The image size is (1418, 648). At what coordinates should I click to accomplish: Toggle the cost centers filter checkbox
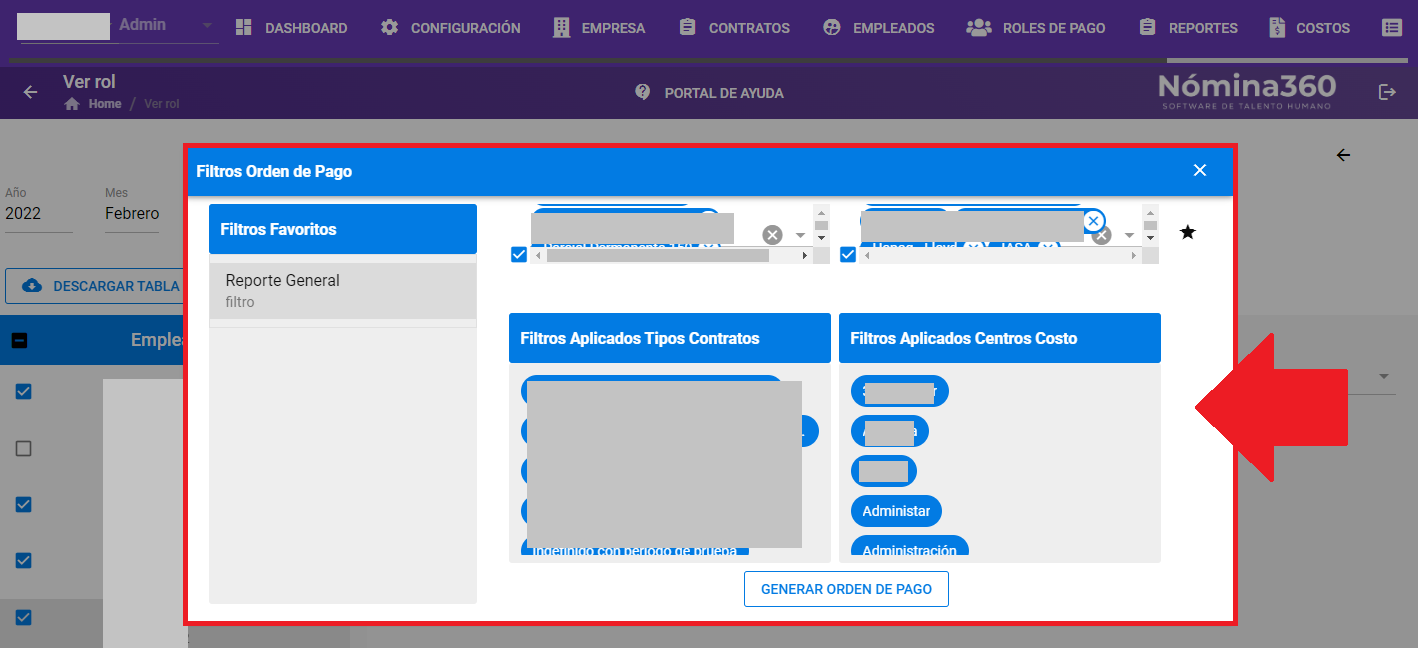coord(848,255)
